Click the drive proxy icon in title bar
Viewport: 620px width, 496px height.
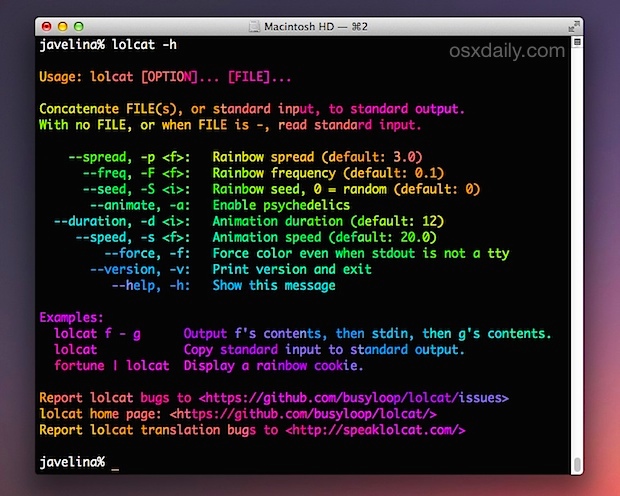click(x=254, y=27)
